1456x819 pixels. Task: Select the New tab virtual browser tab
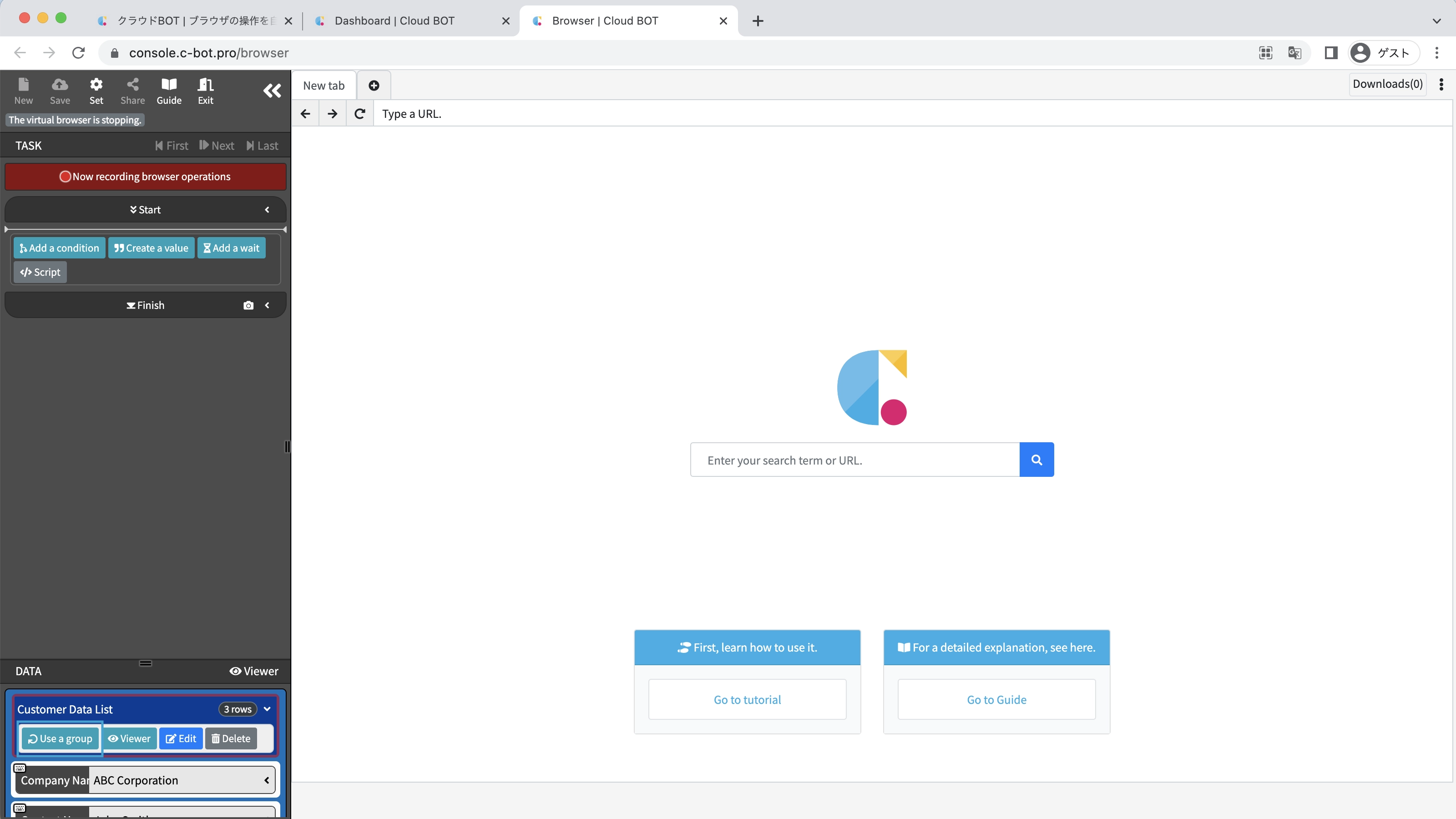324,86
